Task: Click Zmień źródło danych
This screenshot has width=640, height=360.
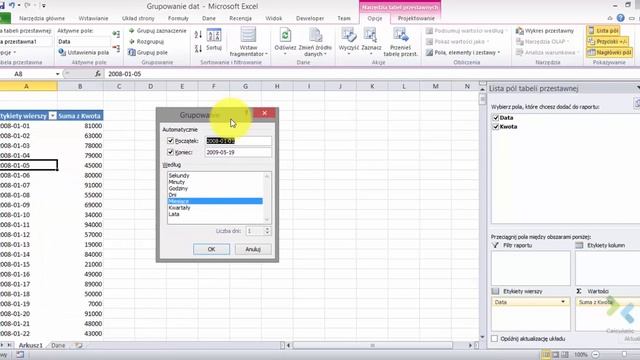Action: 314,42
